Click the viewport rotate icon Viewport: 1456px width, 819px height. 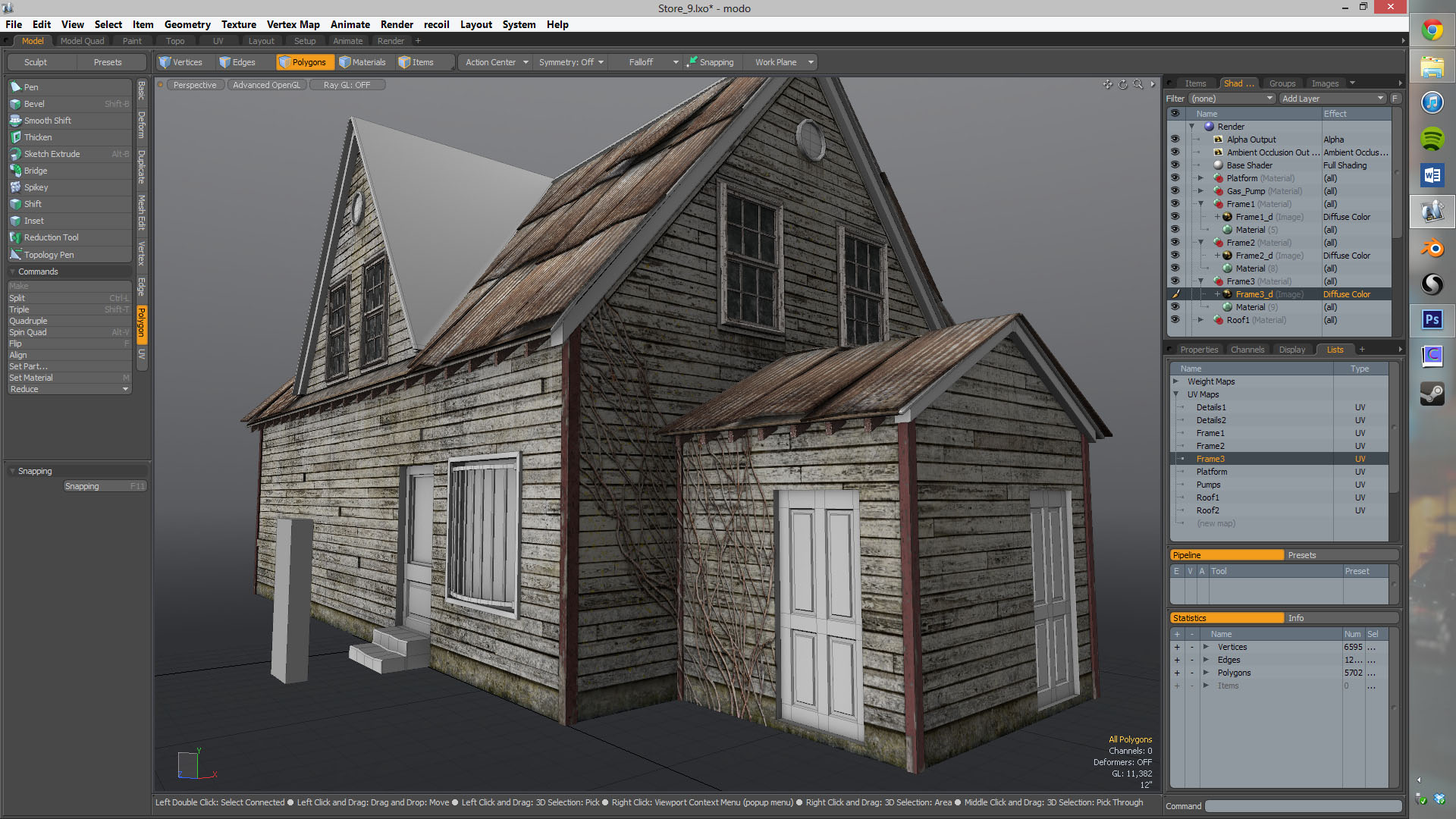tap(1123, 85)
